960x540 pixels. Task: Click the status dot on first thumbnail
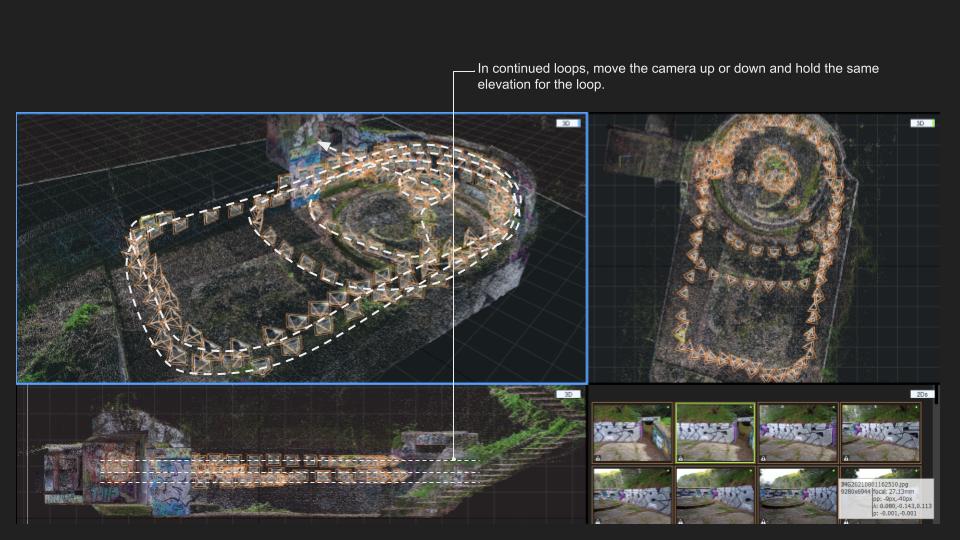(667, 409)
